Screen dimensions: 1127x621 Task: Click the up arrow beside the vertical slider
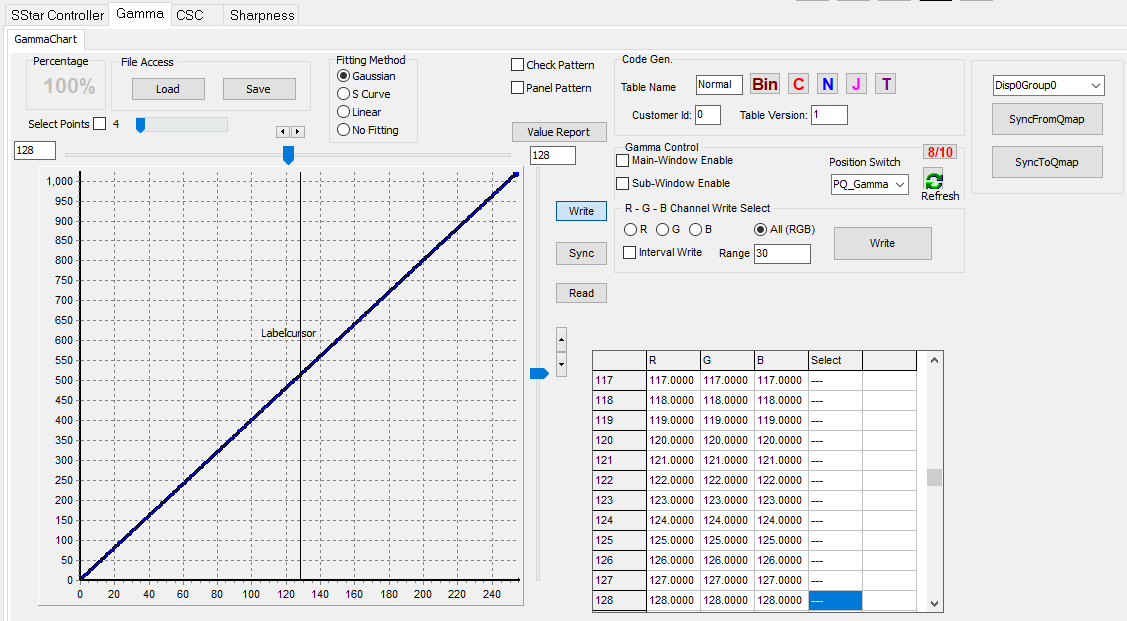click(561, 339)
